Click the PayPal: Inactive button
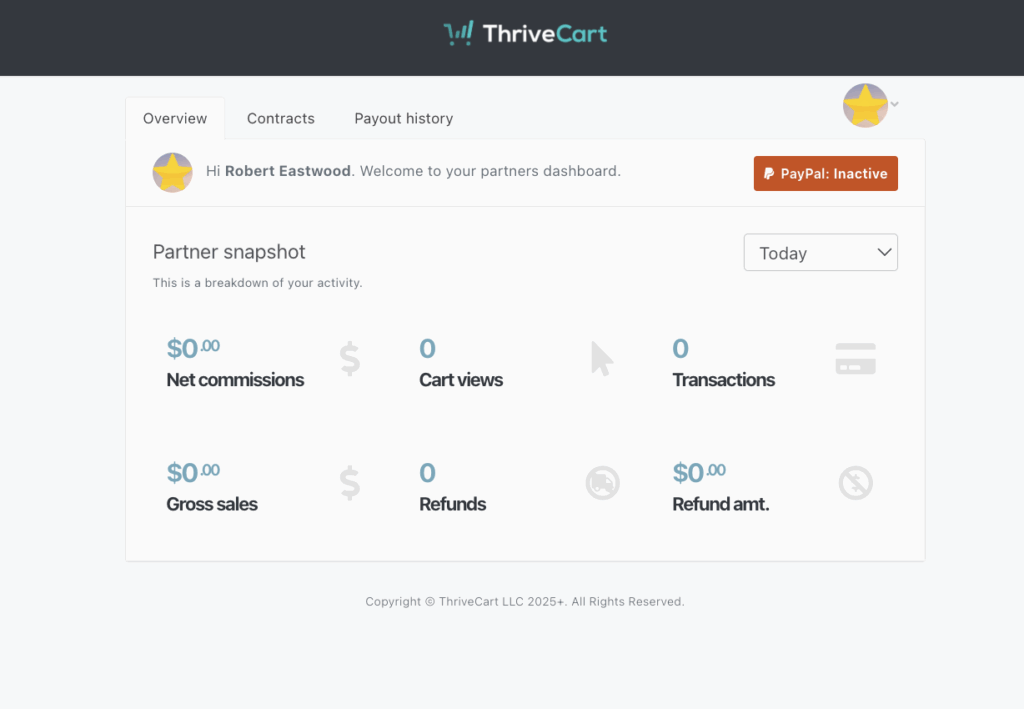Viewport: 1024px width, 709px height. (825, 173)
